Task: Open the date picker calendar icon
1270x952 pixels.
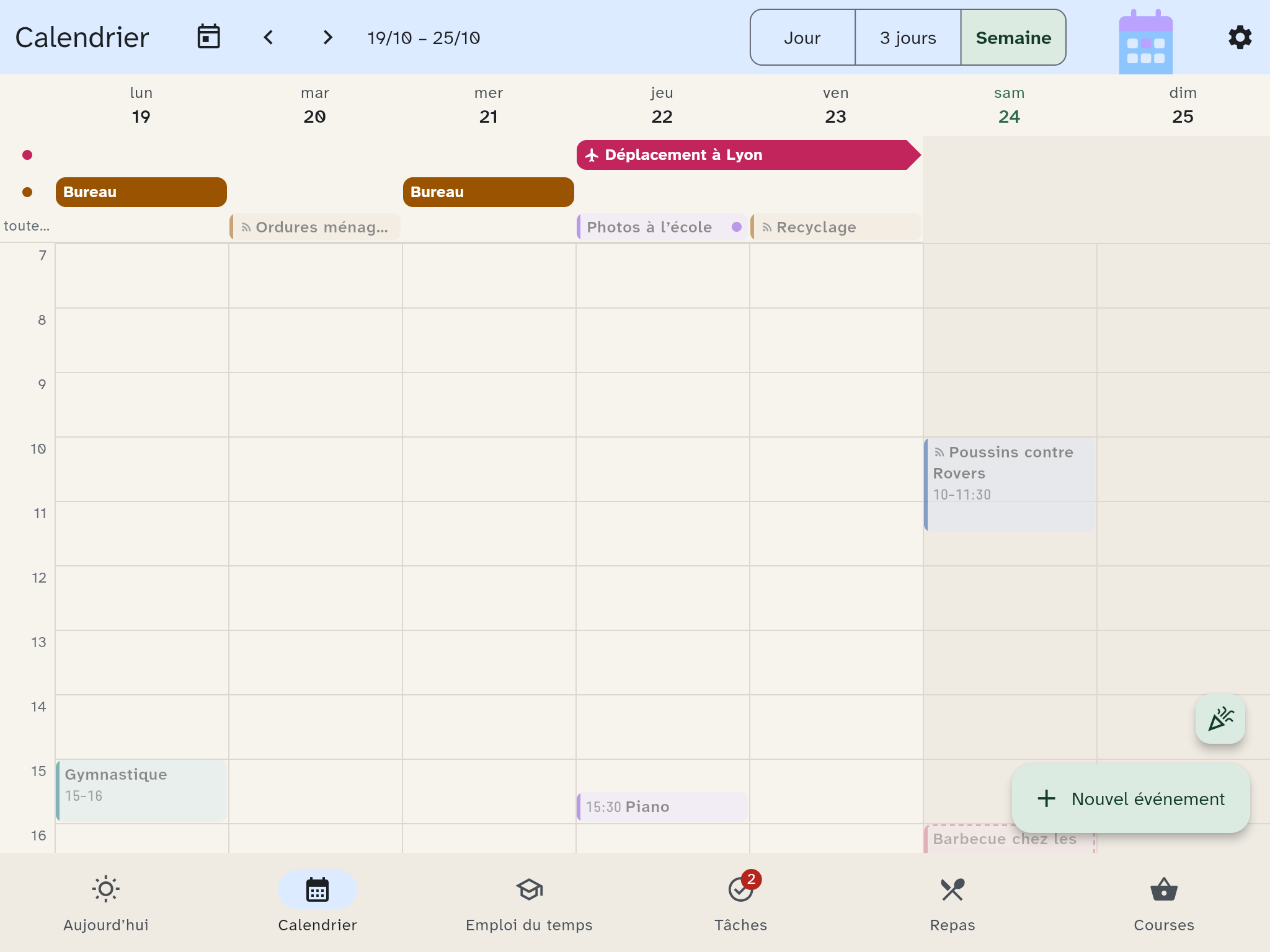Action: pyautogui.click(x=208, y=37)
